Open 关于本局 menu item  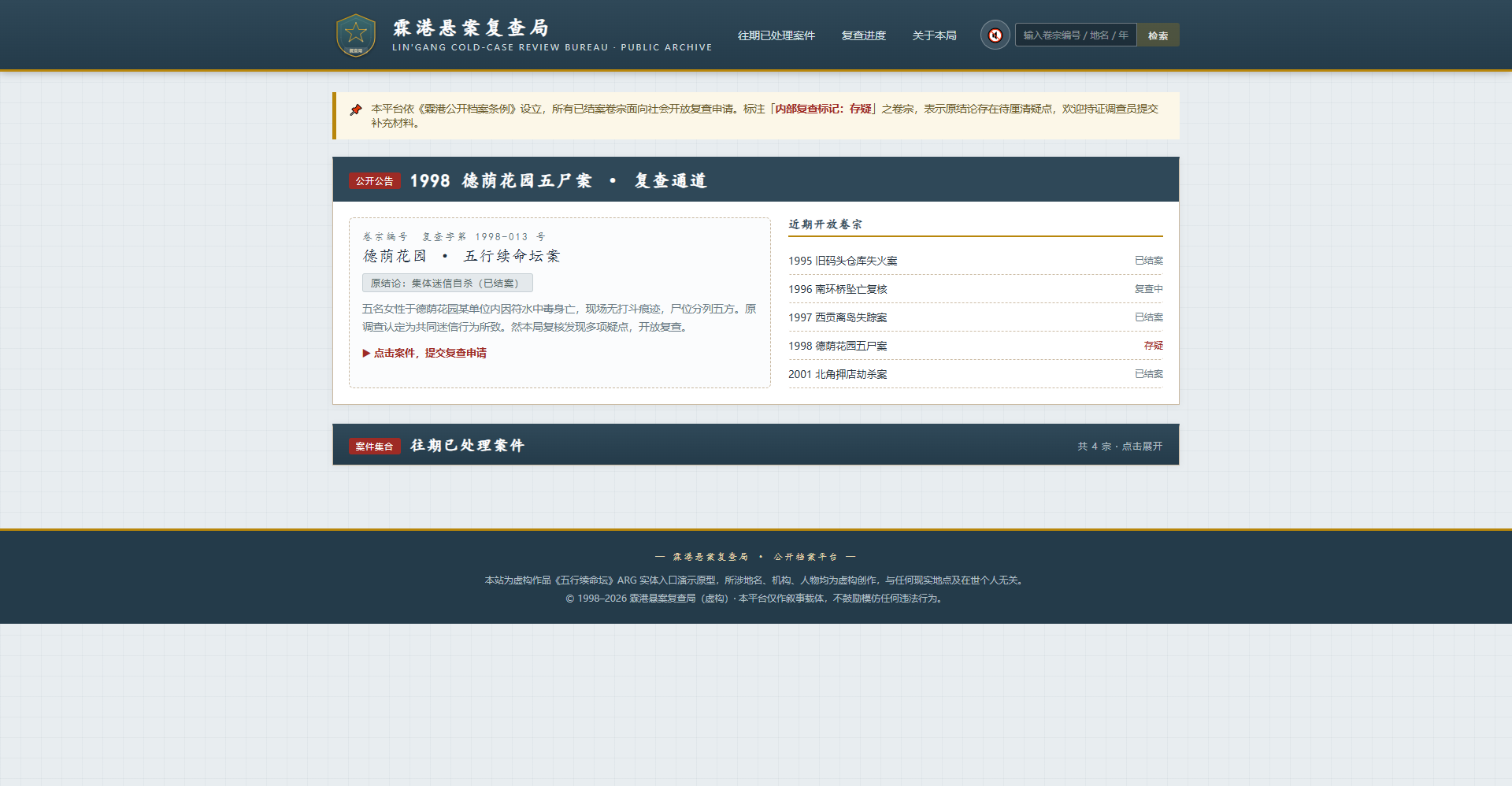(x=934, y=35)
